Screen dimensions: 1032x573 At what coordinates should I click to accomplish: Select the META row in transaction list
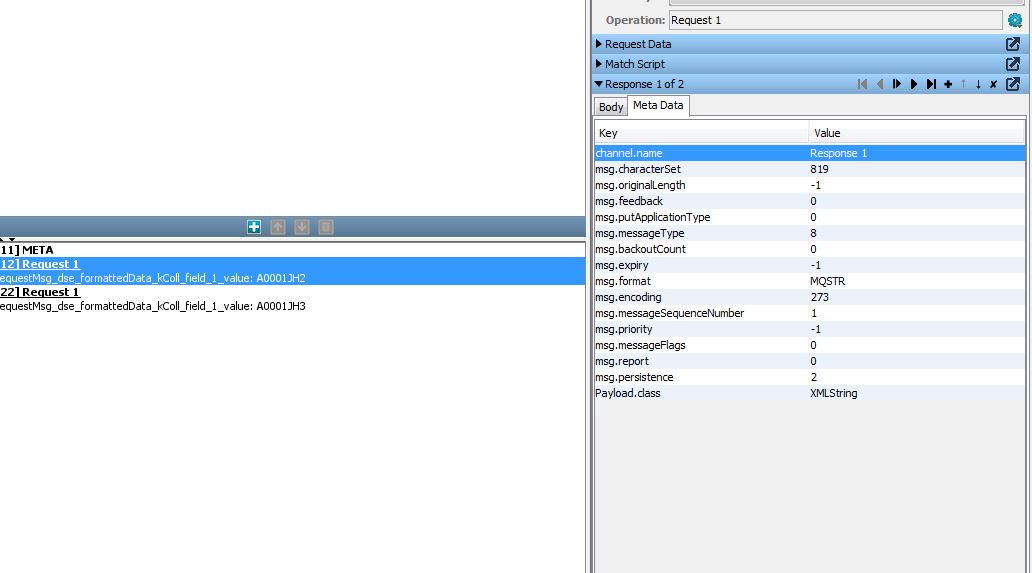(x=292, y=250)
